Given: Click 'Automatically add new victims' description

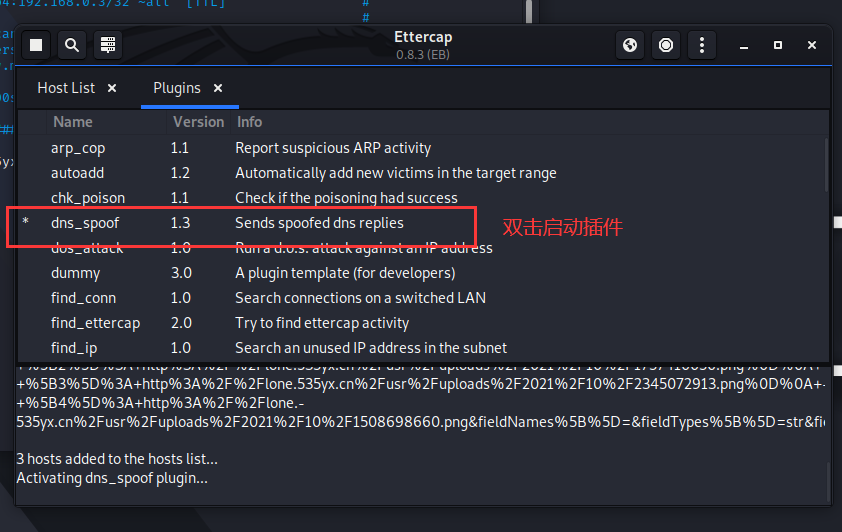Looking at the screenshot, I should [396, 173].
